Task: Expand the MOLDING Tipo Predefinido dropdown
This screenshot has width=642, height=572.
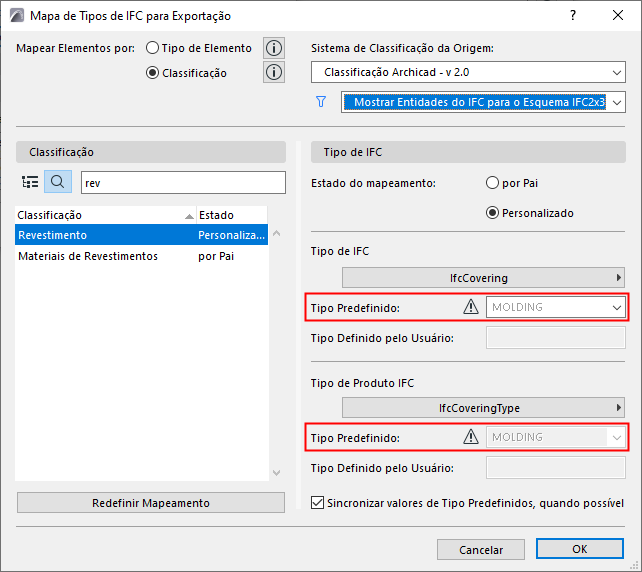Action: tap(556, 307)
